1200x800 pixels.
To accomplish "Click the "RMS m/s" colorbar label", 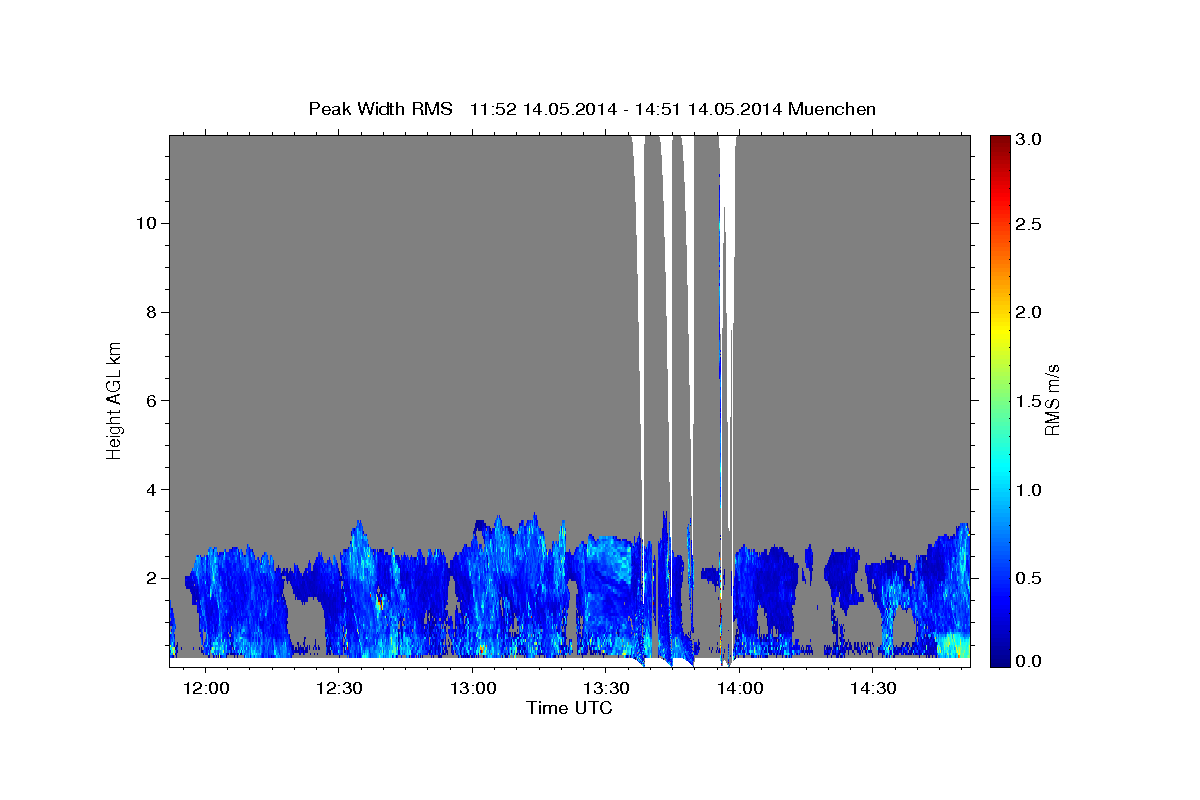I will 1052,402.
